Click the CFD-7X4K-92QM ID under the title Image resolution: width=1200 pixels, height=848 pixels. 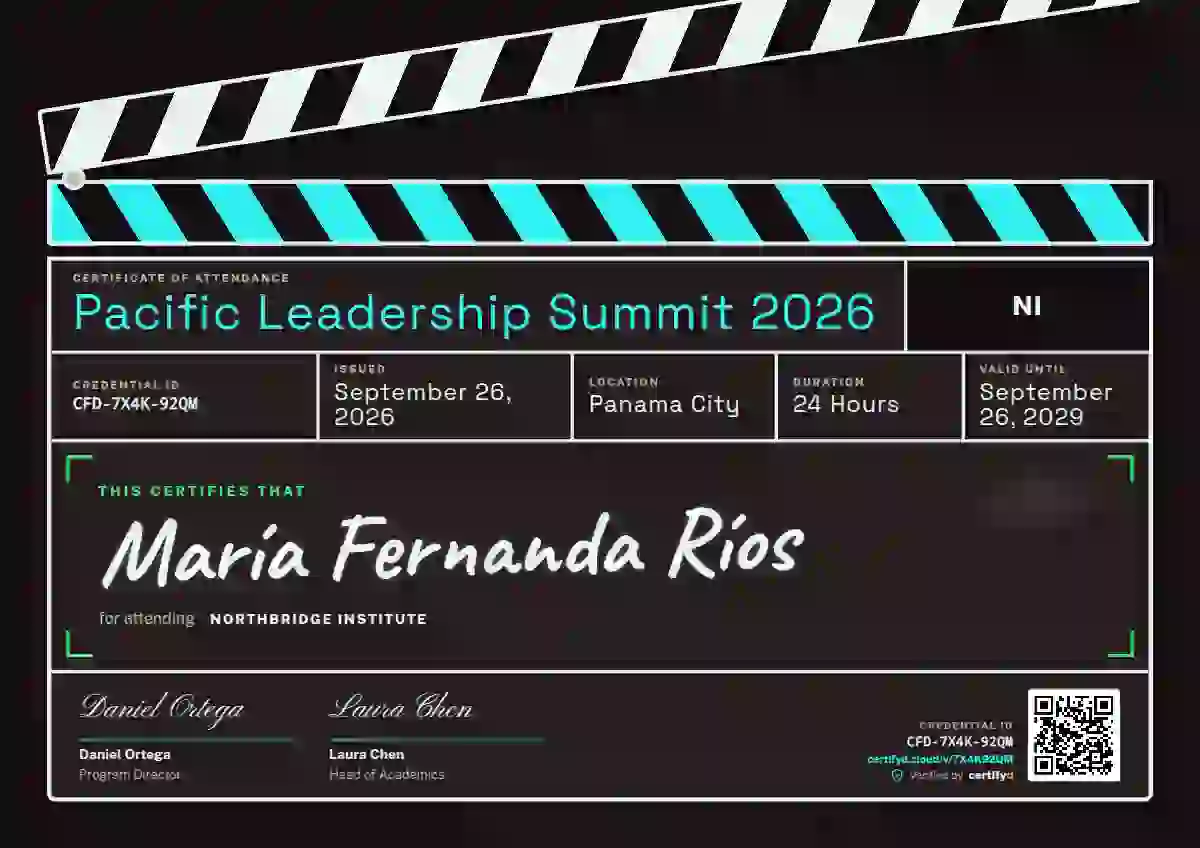coord(135,404)
